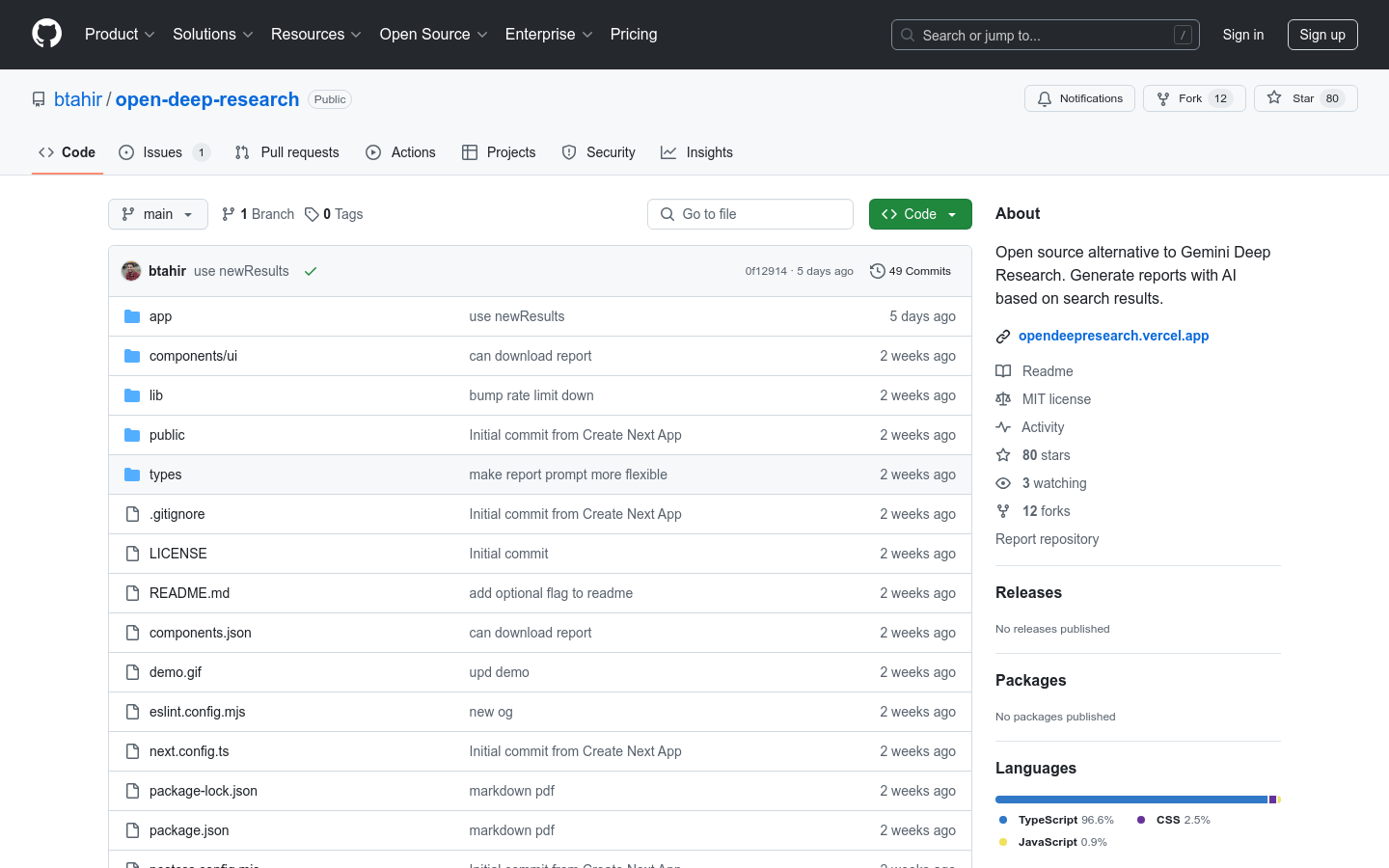Open the package-lock.json file
The height and width of the screenshot is (868, 1389).
[x=204, y=791]
